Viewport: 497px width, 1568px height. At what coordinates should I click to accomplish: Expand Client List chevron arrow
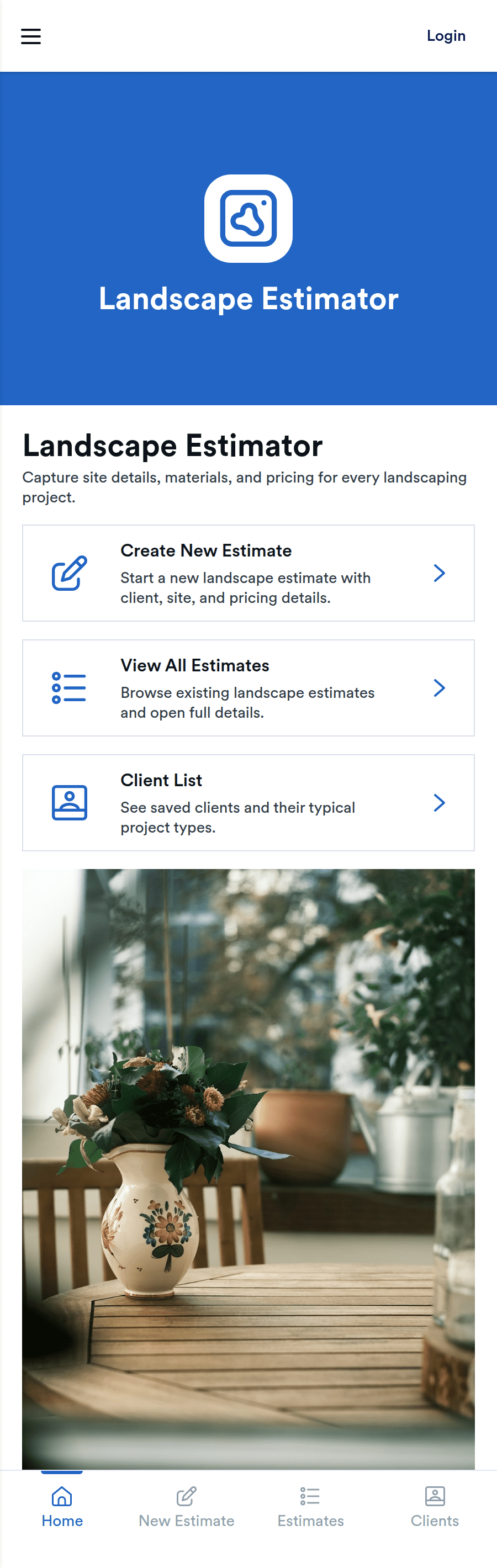[x=439, y=803]
